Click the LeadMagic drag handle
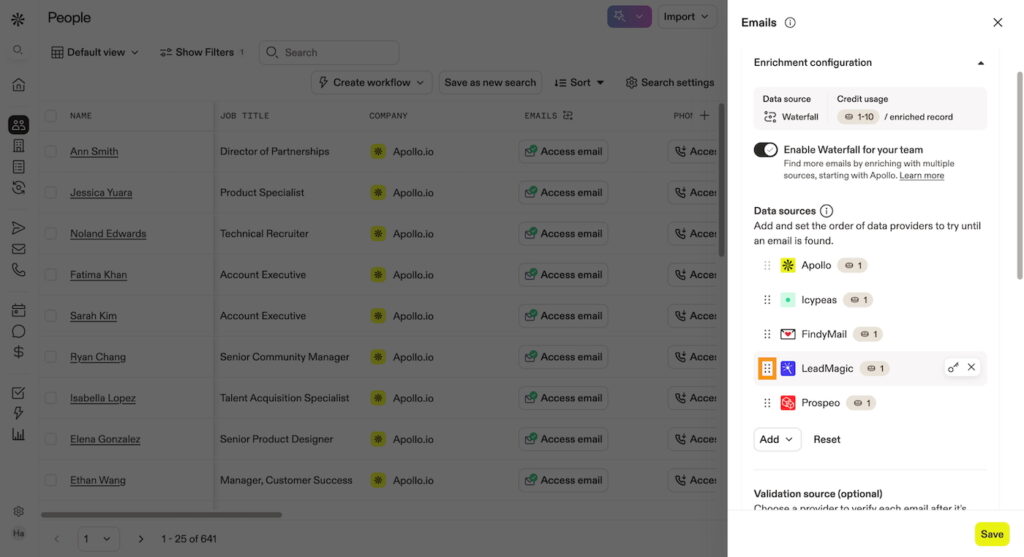Viewport: 1024px width, 557px height. point(767,368)
